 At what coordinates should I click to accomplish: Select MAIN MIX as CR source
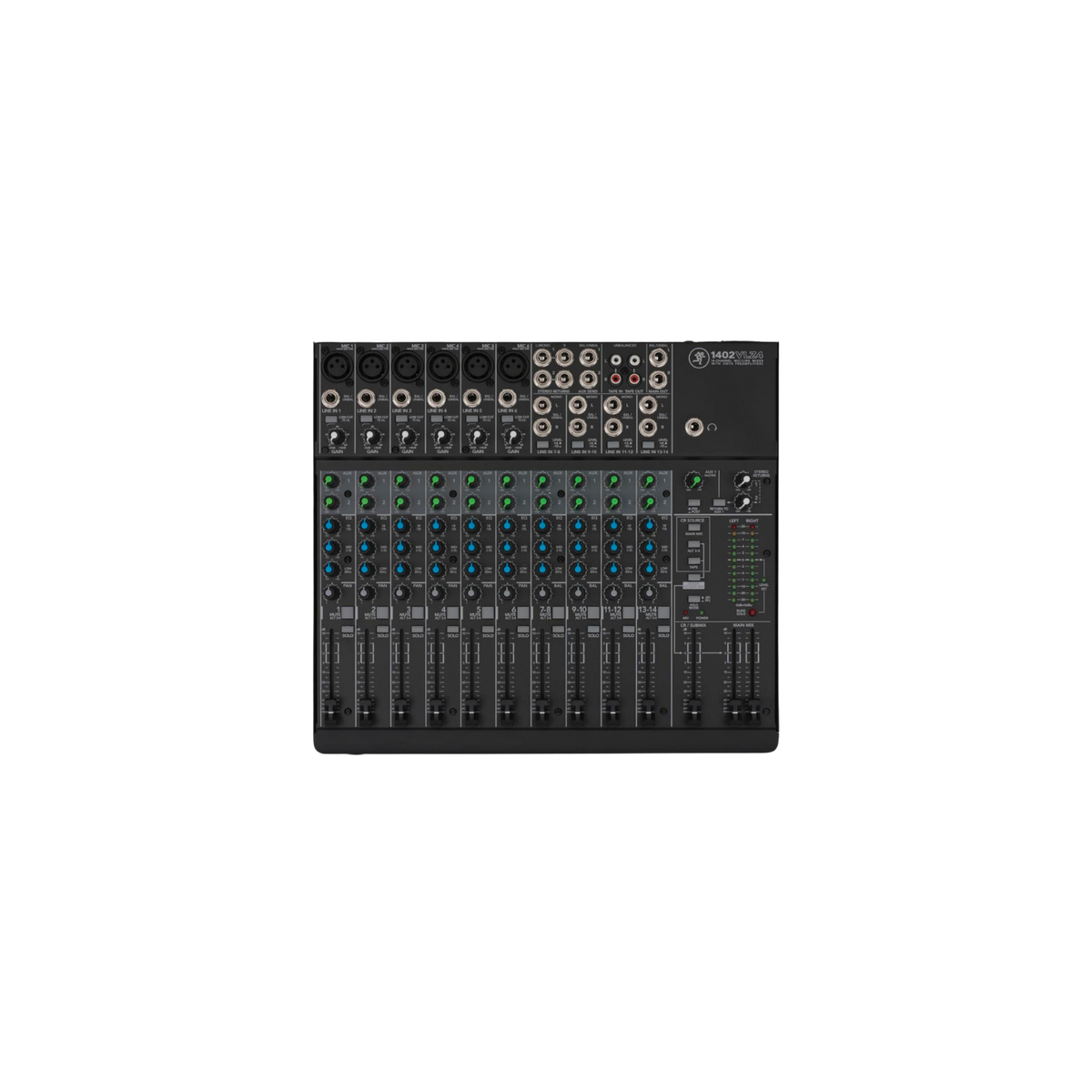point(694,527)
